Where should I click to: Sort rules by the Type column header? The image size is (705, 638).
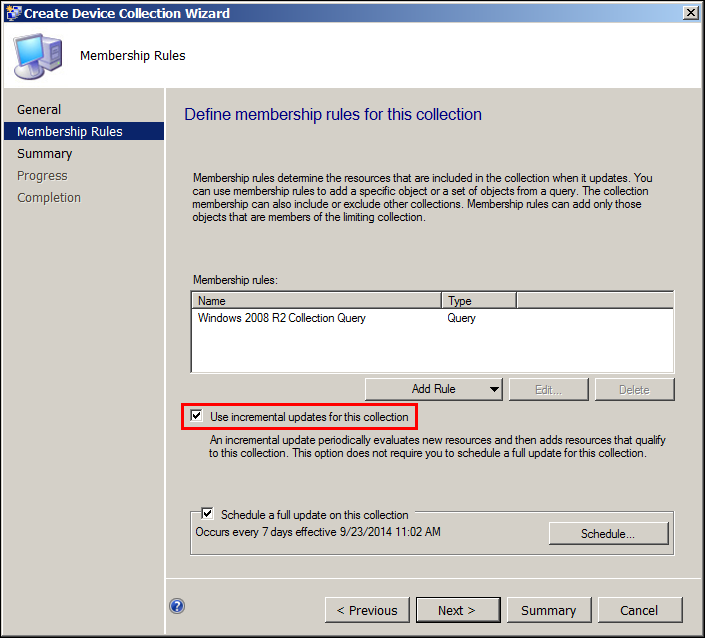click(479, 300)
